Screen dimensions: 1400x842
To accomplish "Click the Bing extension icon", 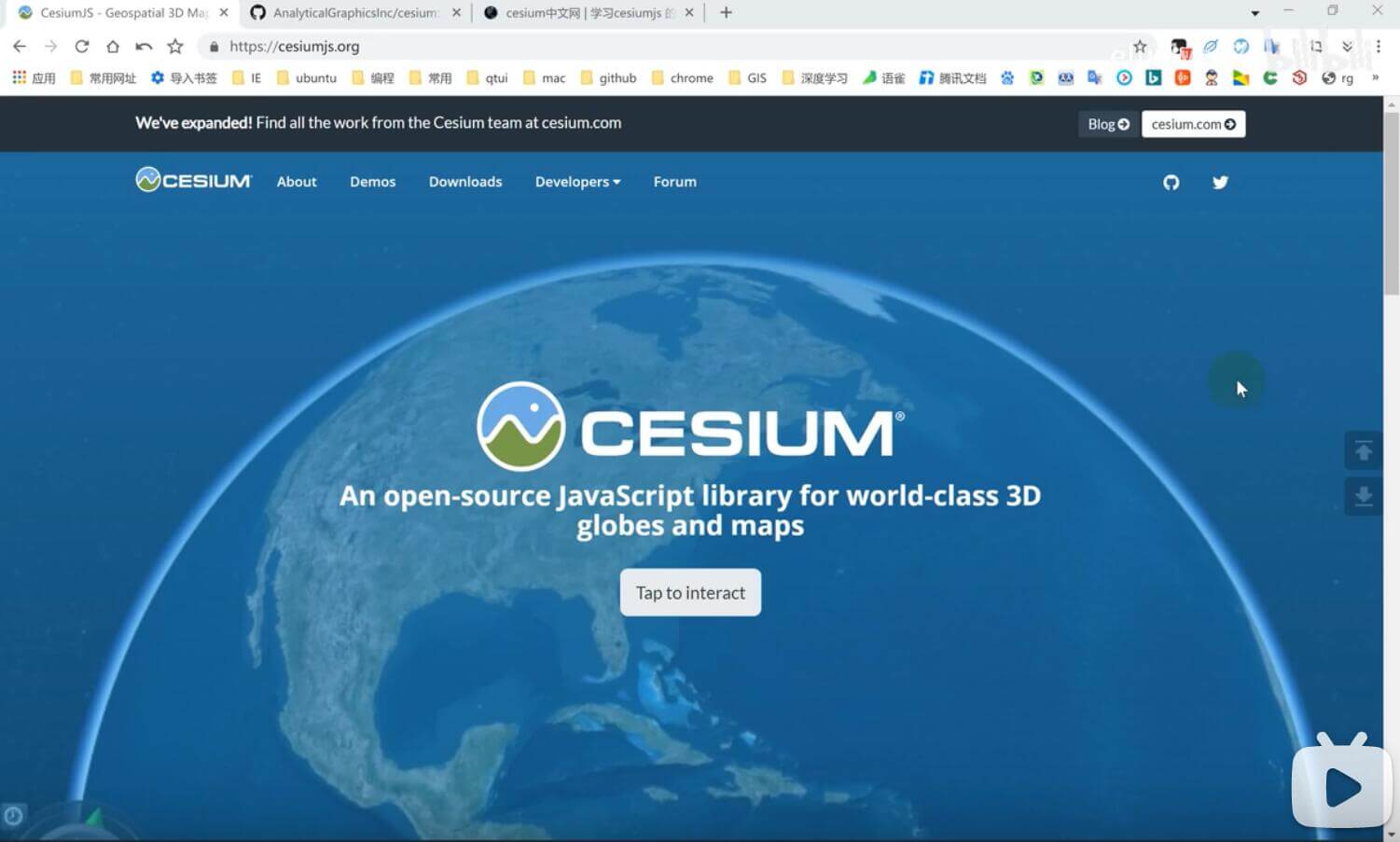I will tap(1153, 78).
